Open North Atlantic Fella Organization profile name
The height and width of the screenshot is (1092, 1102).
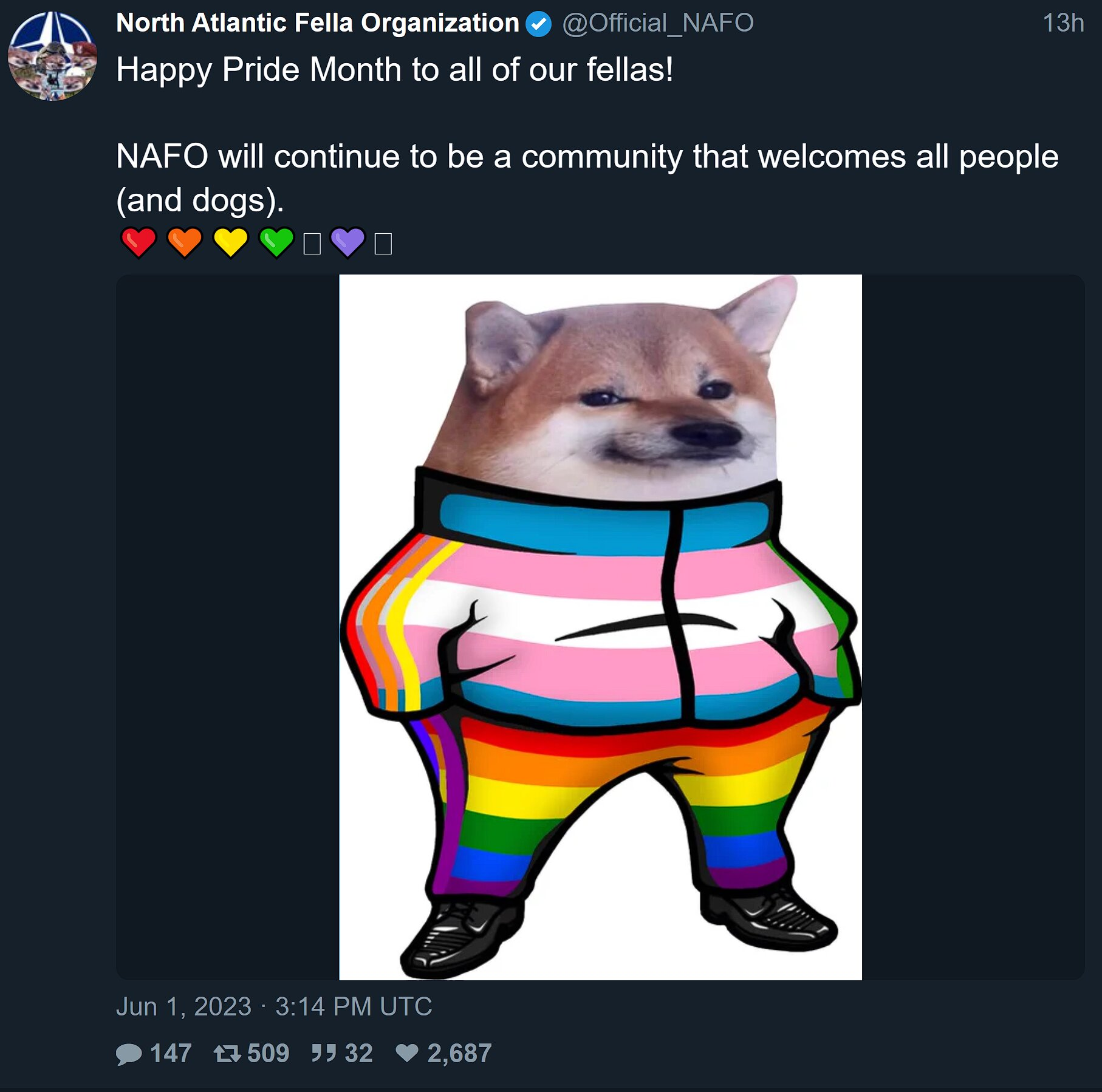click(x=318, y=23)
